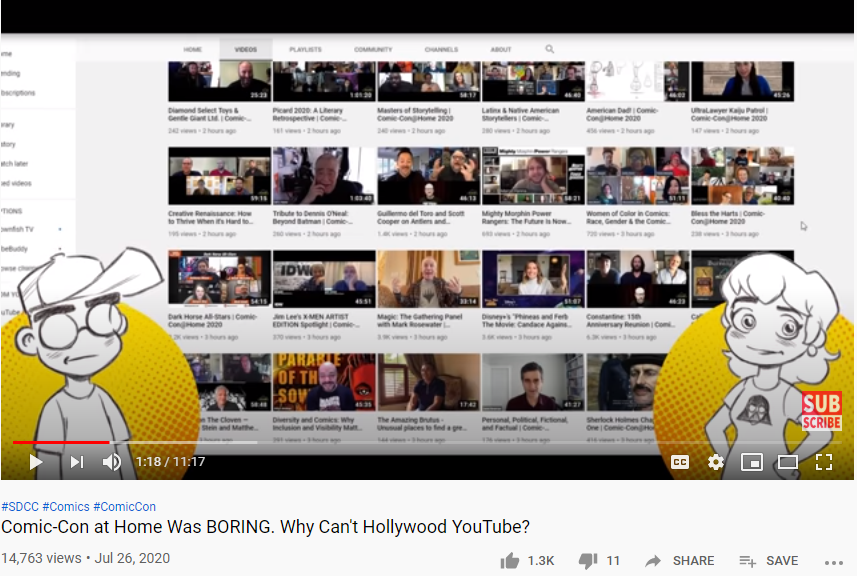Open the #Comics hashtag
Viewport: 857px width, 576px height.
click(x=66, y=507)
